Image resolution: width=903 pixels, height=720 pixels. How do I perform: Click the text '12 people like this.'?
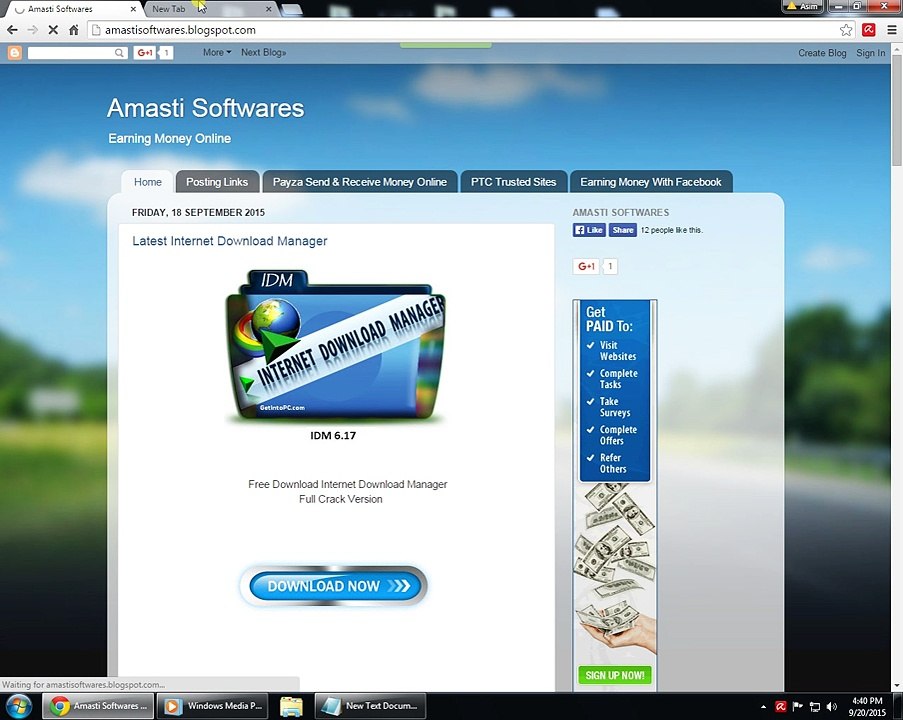pos(671,230)
